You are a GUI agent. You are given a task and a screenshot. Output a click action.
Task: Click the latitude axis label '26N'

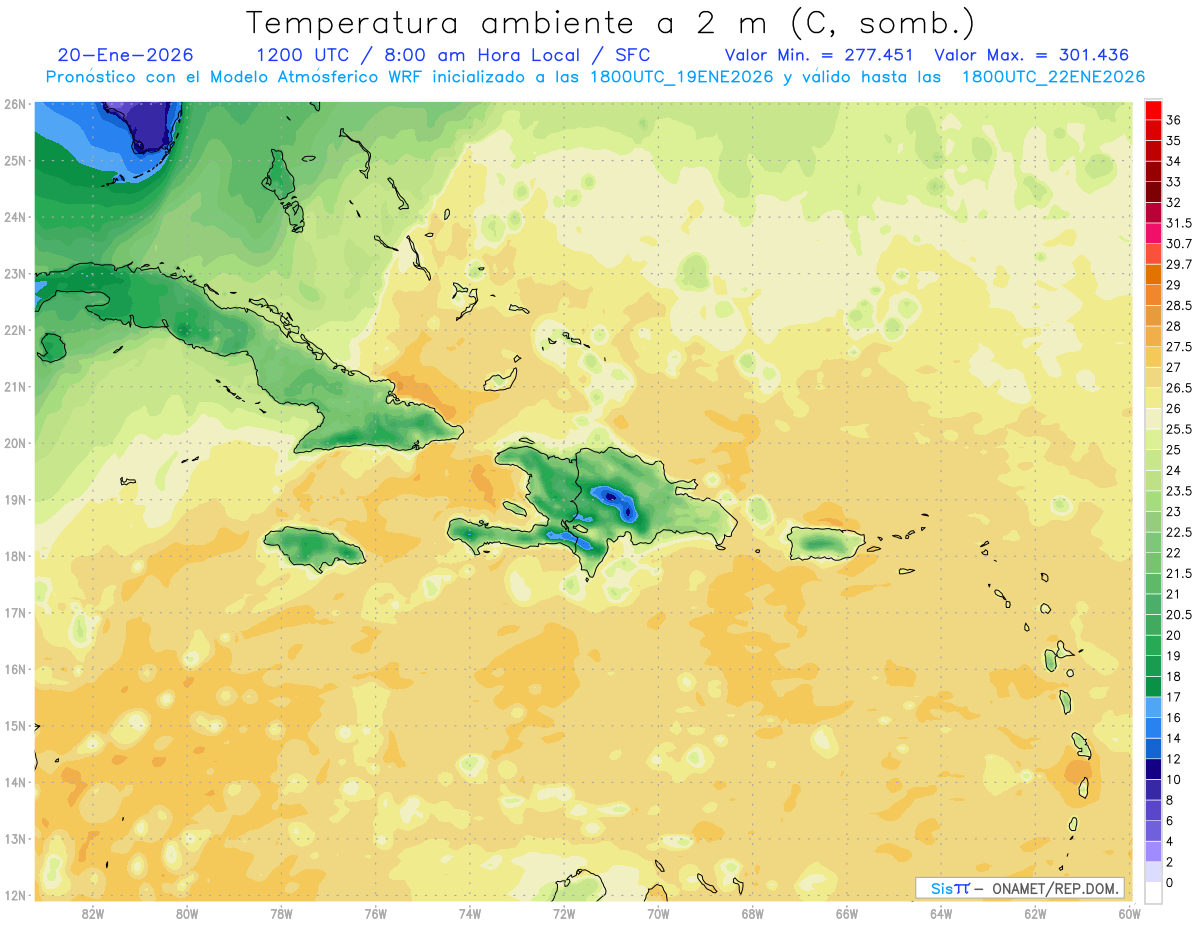(x=14, y=104)
